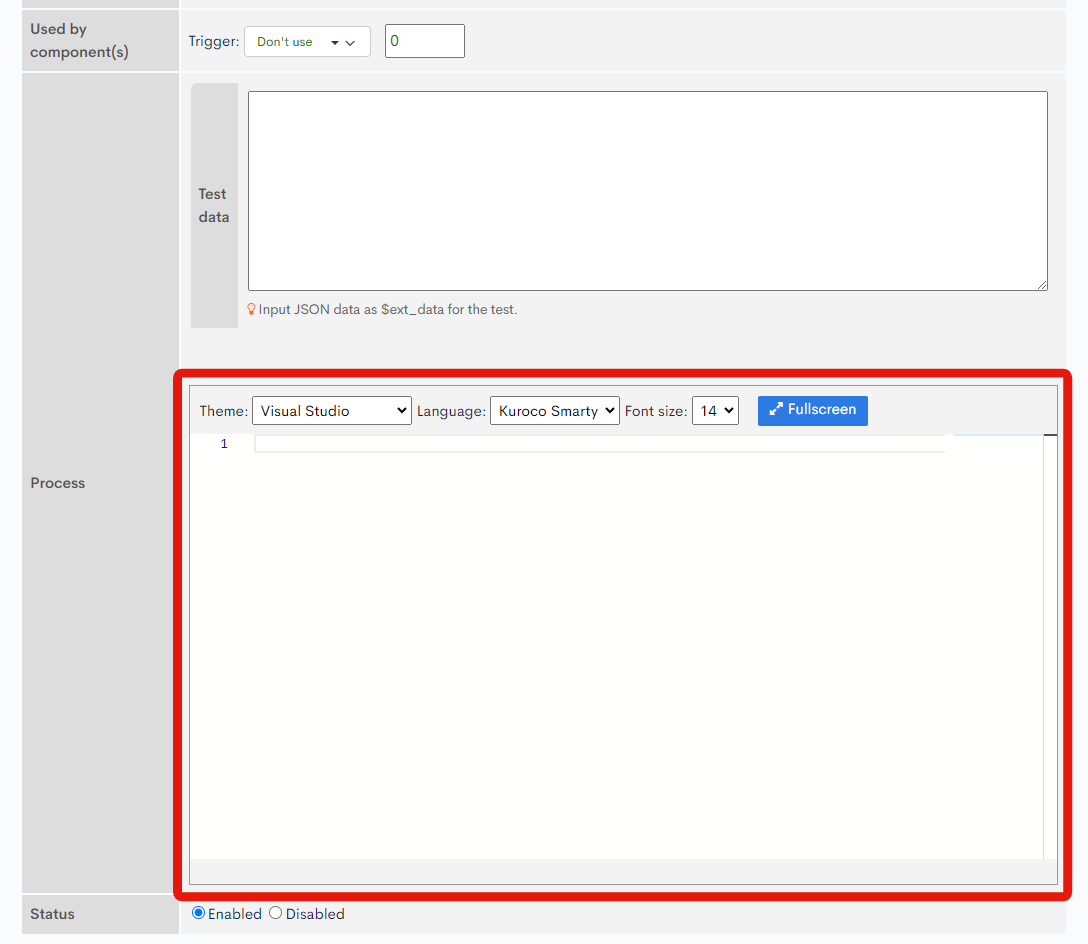
Task: Click the Fullscreen button
Action: point(812,410)
